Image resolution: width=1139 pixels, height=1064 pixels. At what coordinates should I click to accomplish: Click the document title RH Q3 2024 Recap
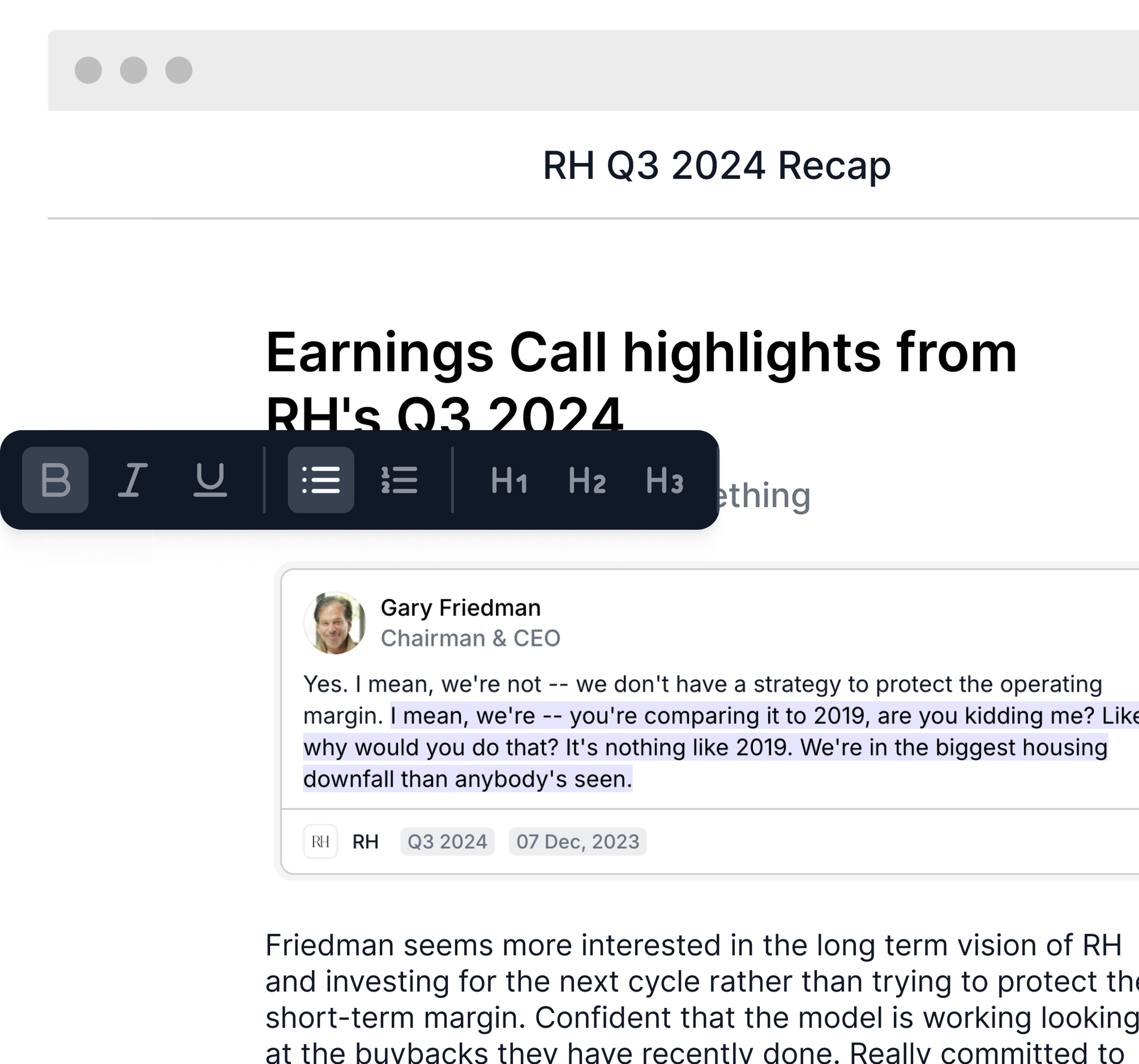click(716, 165)
